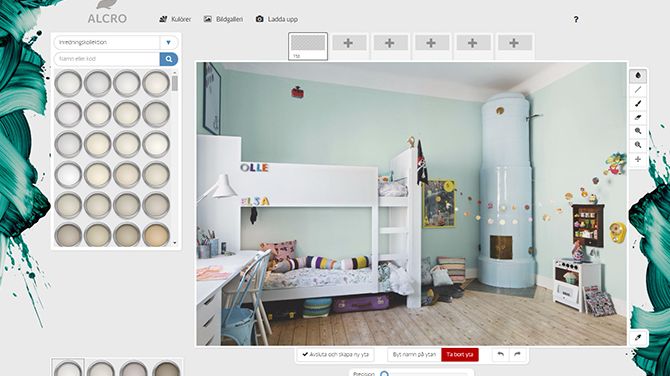The height and width of the screenshot is (376, 670).
Task: Open the Ladda upp menu
Action: click(x=276, y=19)
